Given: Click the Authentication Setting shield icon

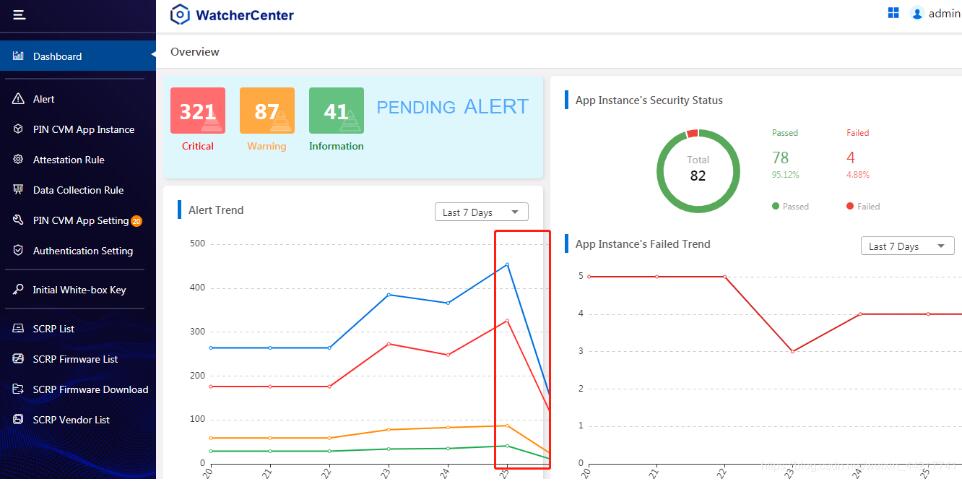Looking at the screenshot, I should click(x=18, y=250).
